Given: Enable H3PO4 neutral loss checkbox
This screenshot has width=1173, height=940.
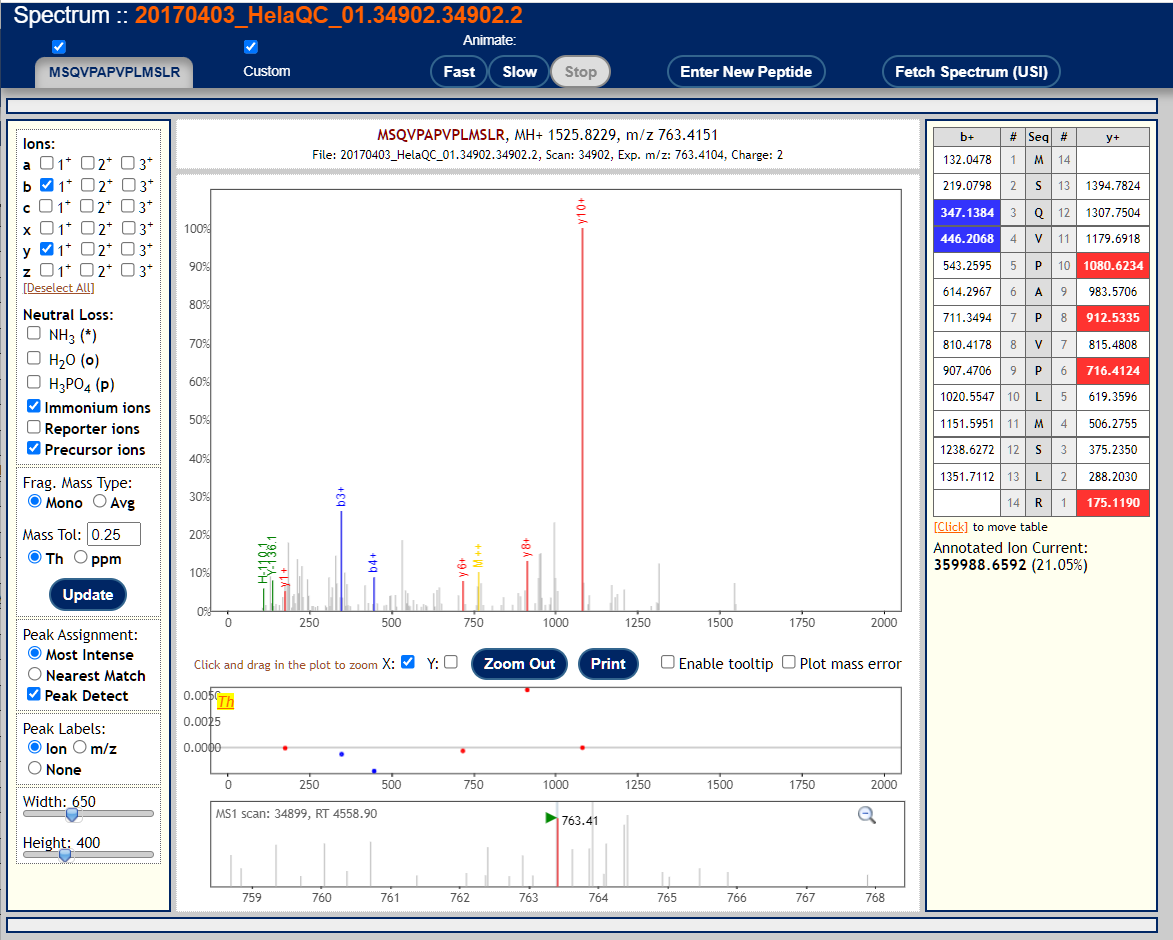Looking at the screenshot, I should (x=34, y=382).
